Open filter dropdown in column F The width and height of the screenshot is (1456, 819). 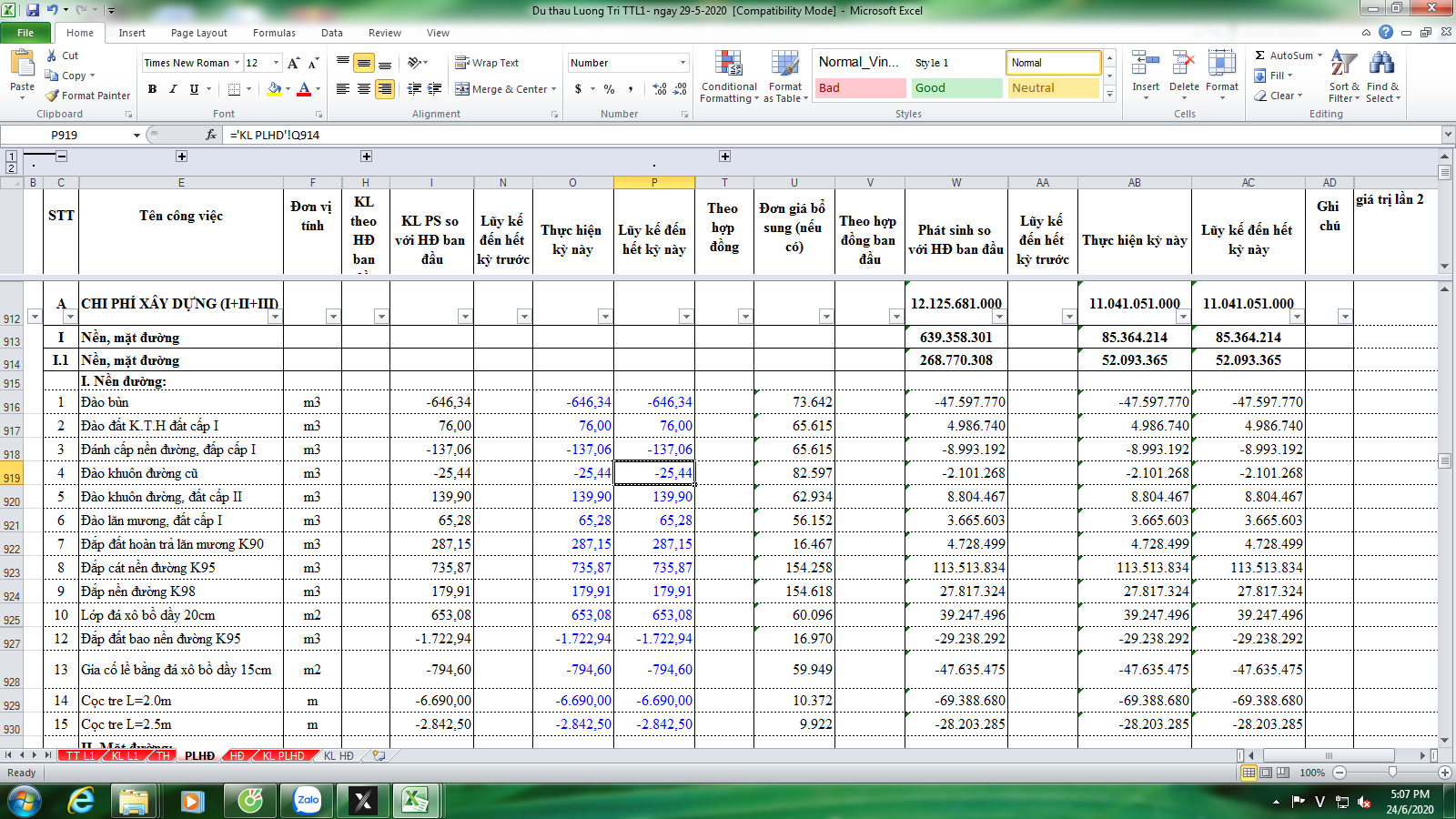pos(333,317)
